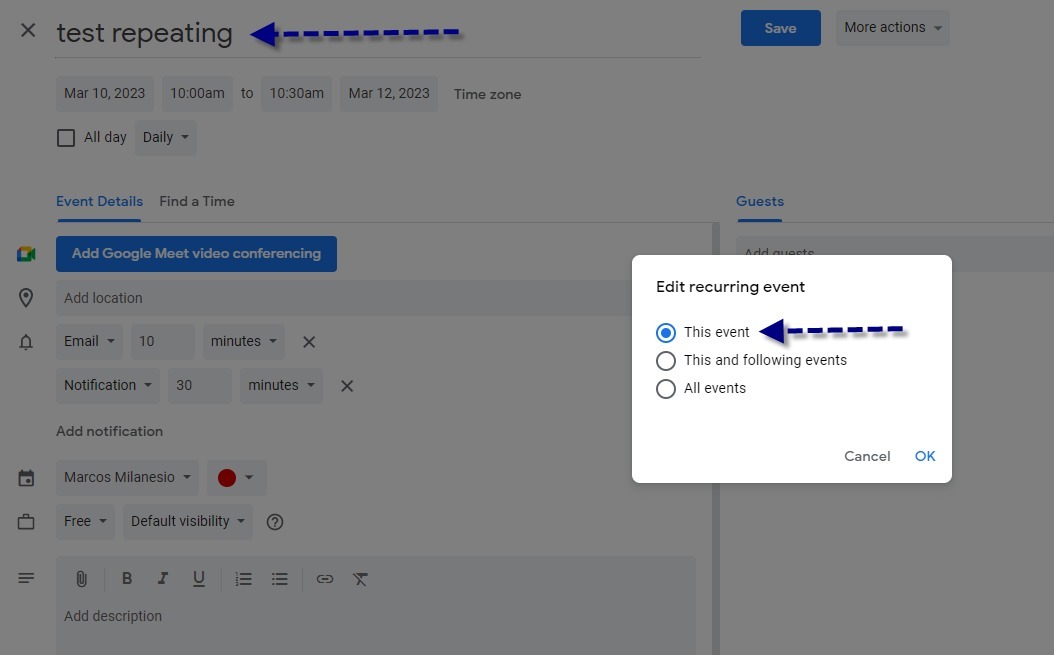The height and width of the screenshot is (655, 1054).
Task: Open the Default visibility dropdown
Action: (x=187, y=521)
